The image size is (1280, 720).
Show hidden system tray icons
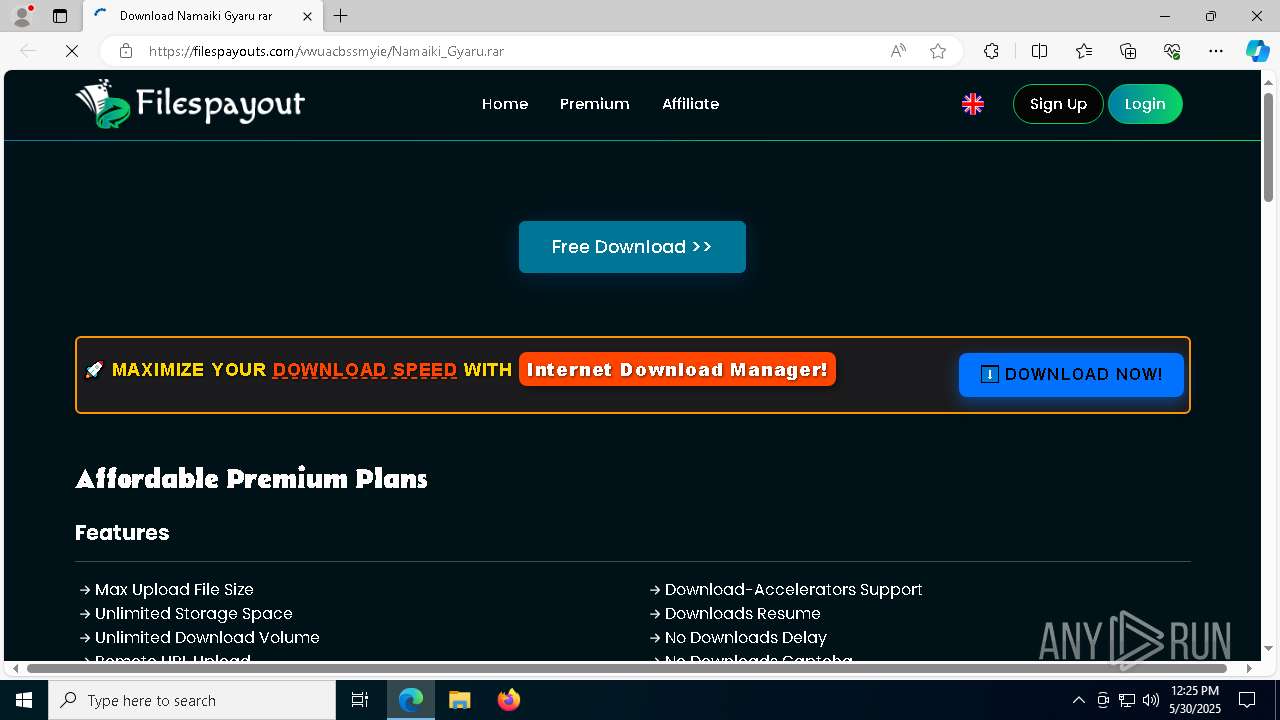pos(1078,700)
